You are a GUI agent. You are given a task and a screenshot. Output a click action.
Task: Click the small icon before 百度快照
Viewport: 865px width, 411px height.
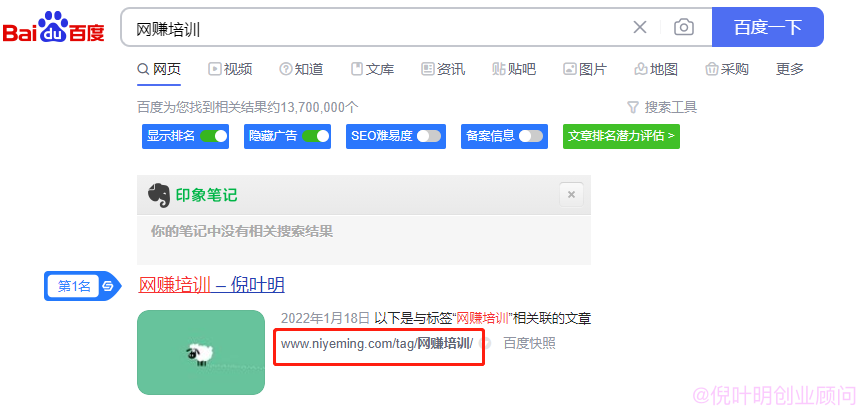(487, 344)
